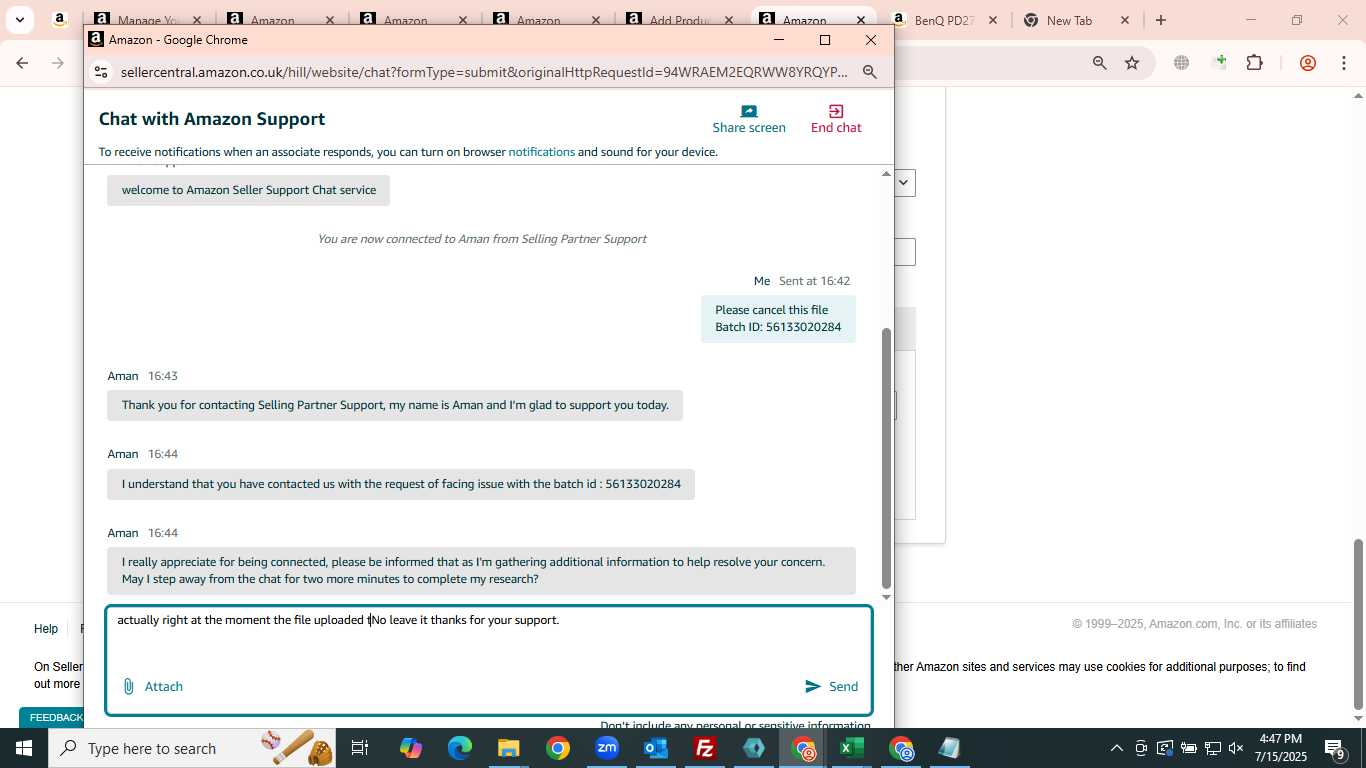1366x768 pixels.
Task: Click the zoom icon in main Chrome toolbar
Action: point(1100,63)
